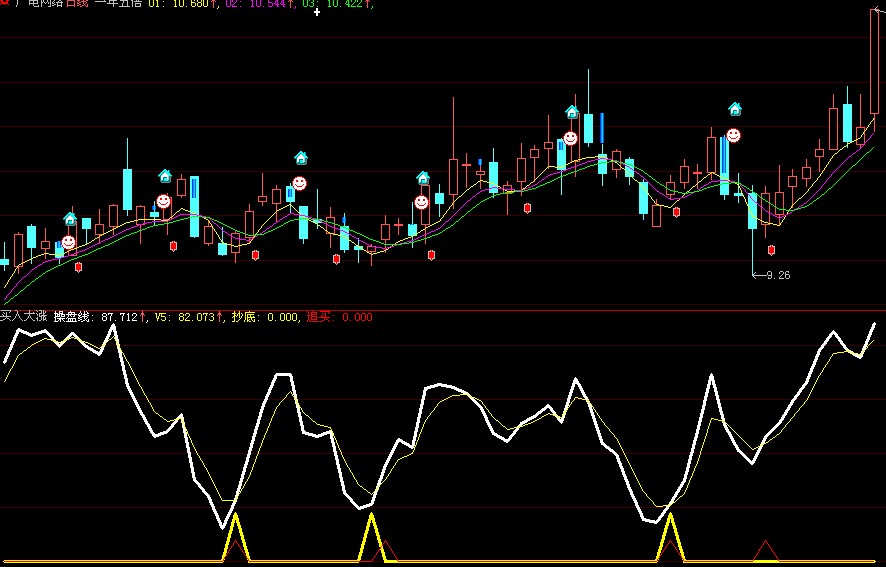Click the leftmost smiley face buy marker
This screenshot has width=886, height=567.
point(68,242)
